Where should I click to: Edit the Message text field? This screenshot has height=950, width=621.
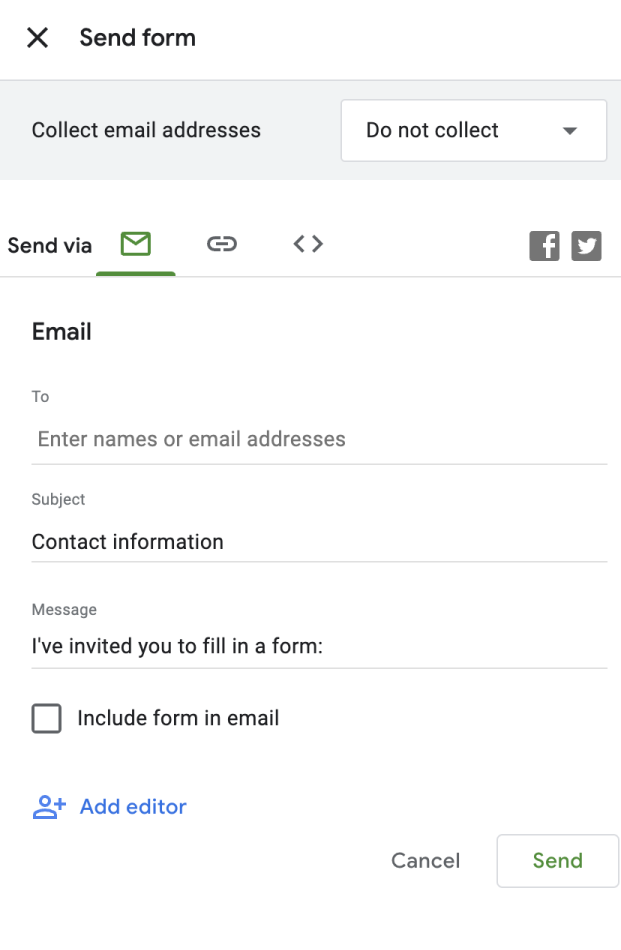319,646
